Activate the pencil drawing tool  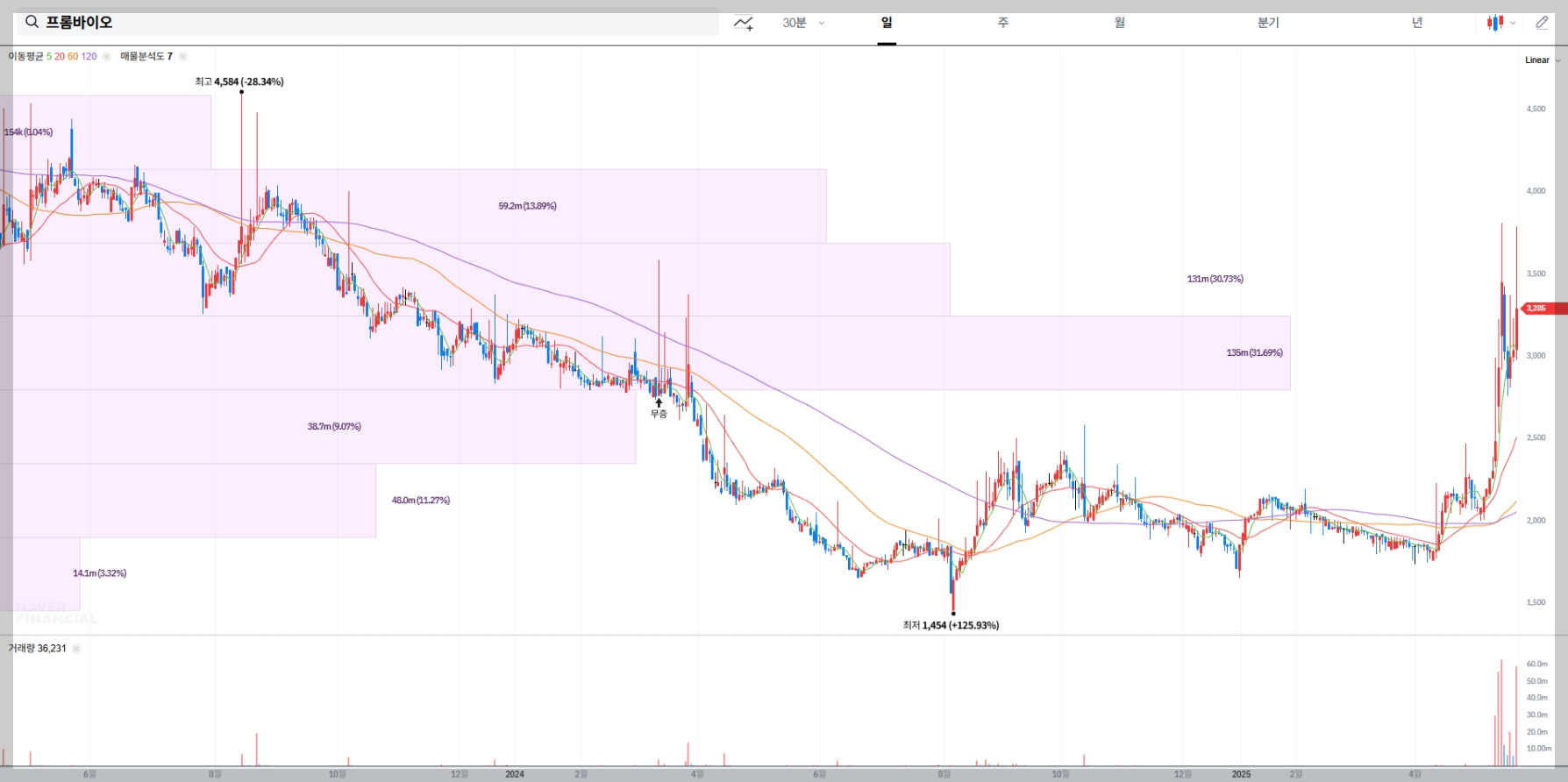point(1543,23)
